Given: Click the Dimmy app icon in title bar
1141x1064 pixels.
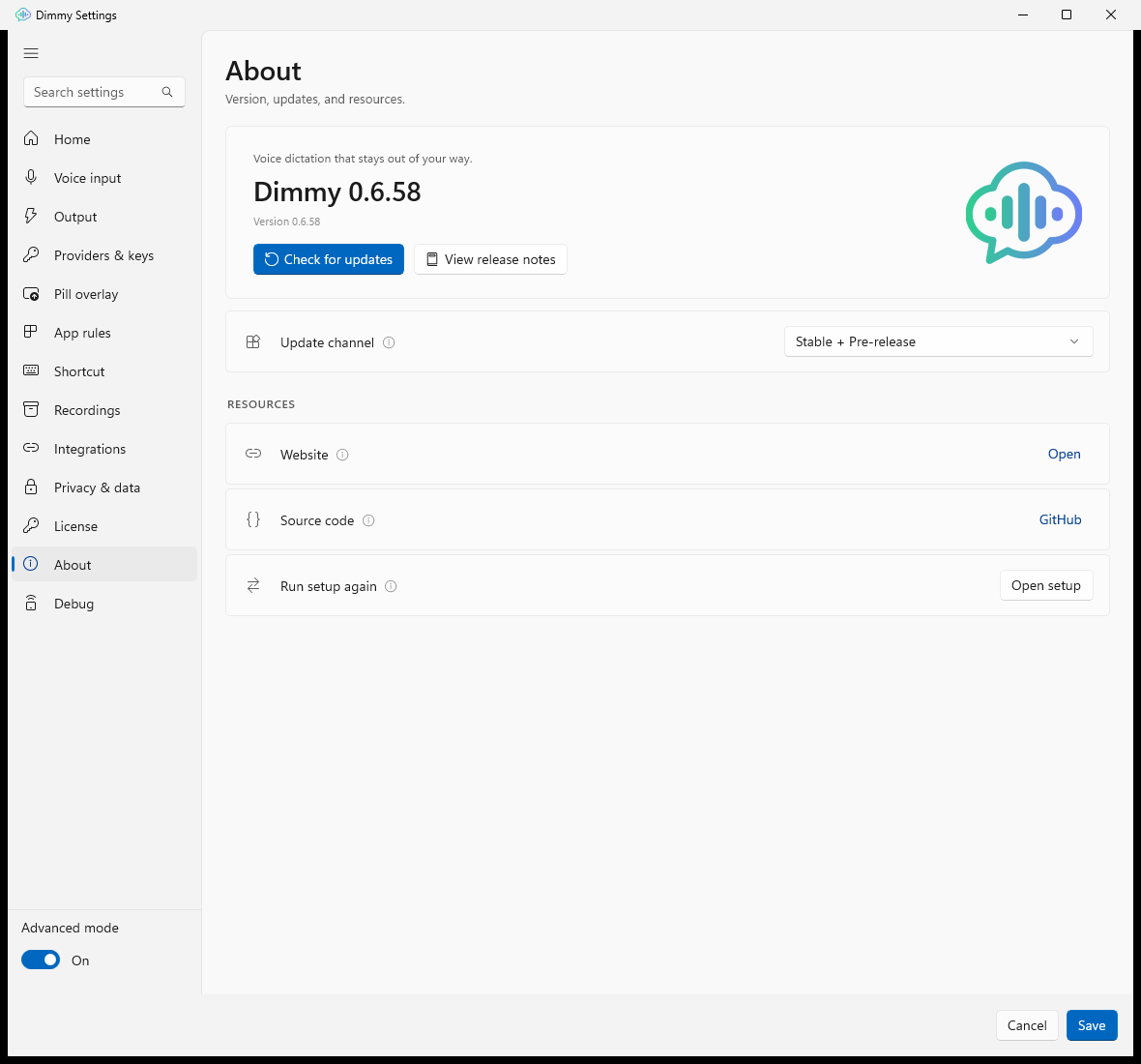Looking at the screenshot, I should tap(22, 15).
